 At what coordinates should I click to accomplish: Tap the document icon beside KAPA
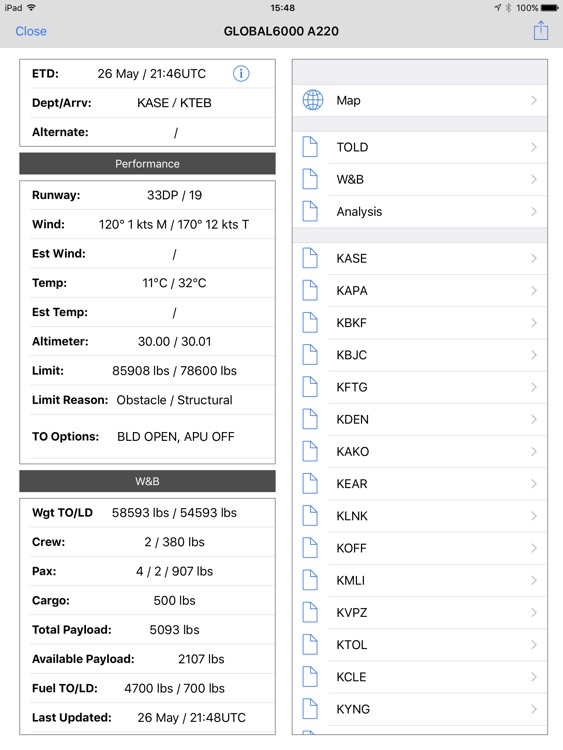pos(310,290)
